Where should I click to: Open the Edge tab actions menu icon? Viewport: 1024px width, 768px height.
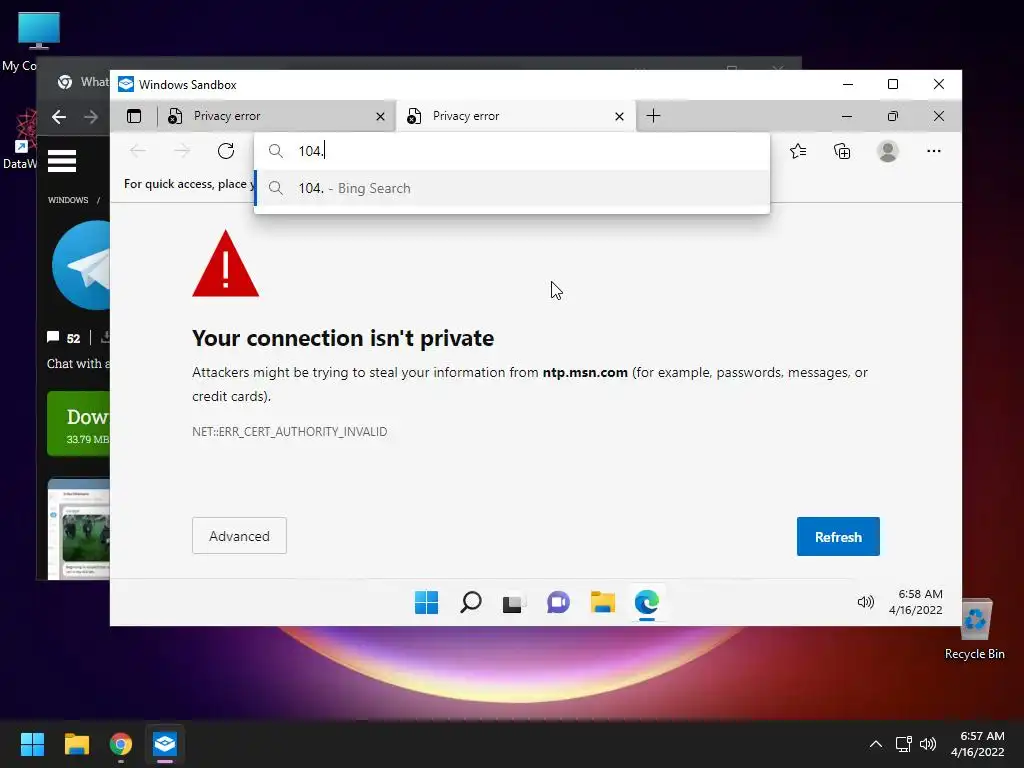[x=134, y=116]
